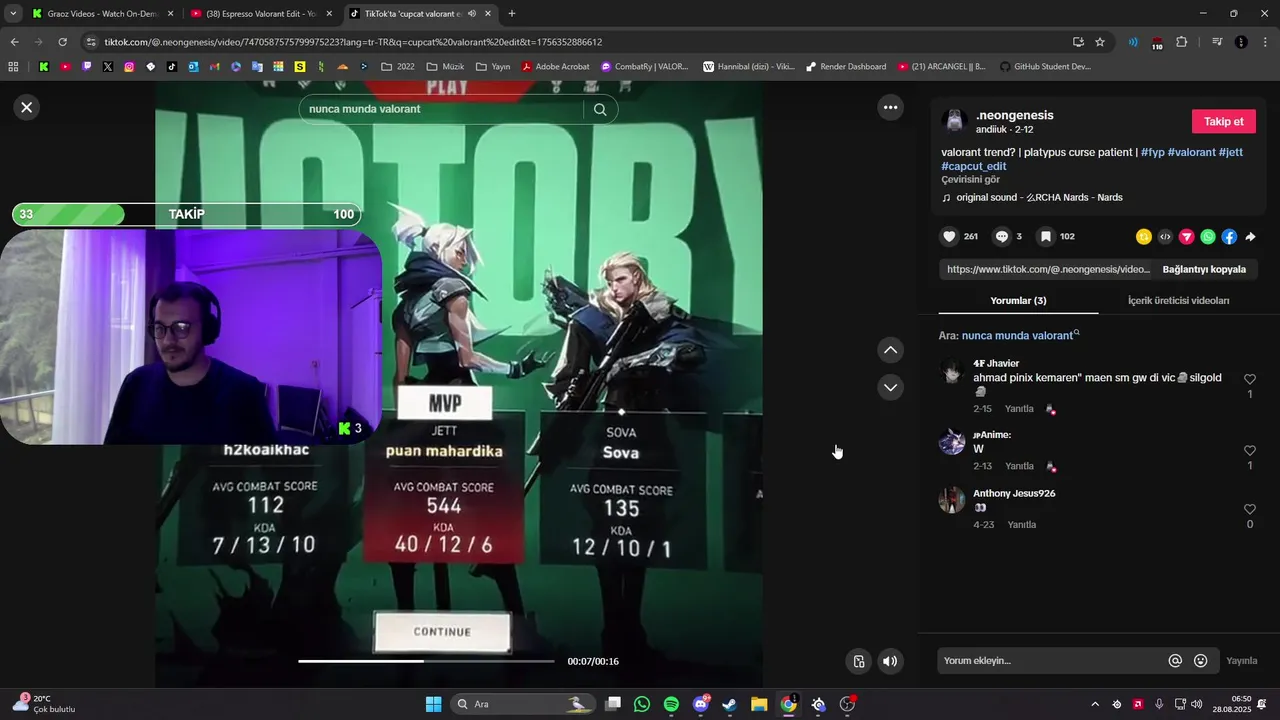Viewport: 1280px width, 720px height.
Task: Open the browser tab search dropdown
Action: tap(13, 14)
